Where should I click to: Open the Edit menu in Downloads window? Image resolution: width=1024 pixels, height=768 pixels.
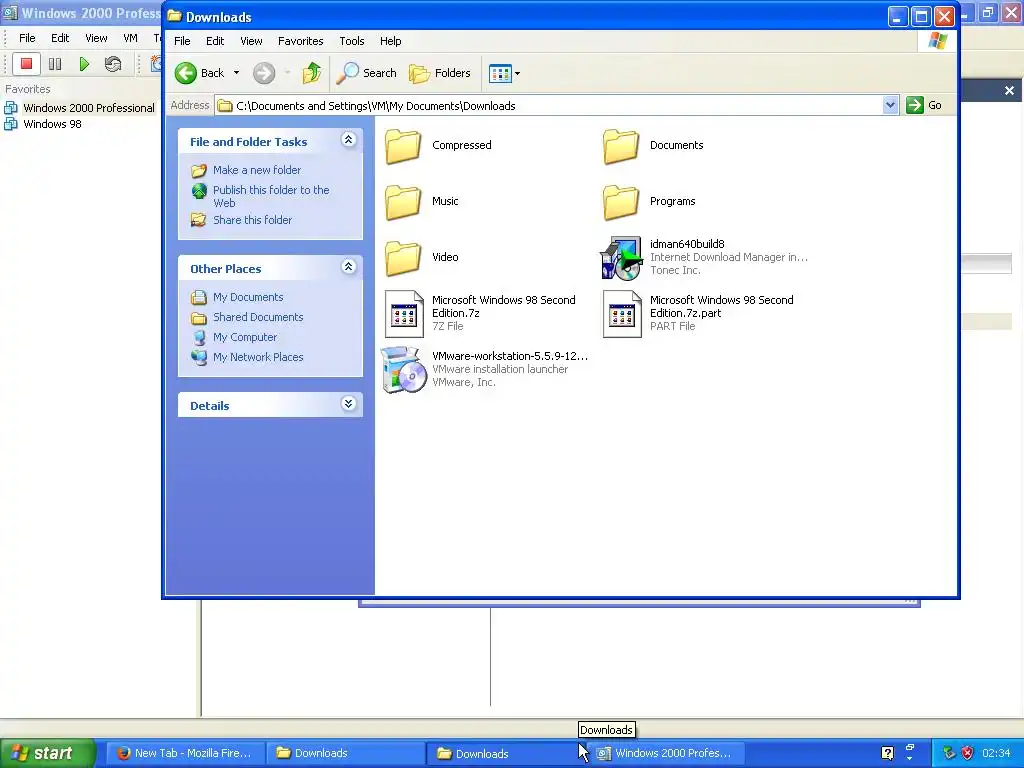coord(215,41)
